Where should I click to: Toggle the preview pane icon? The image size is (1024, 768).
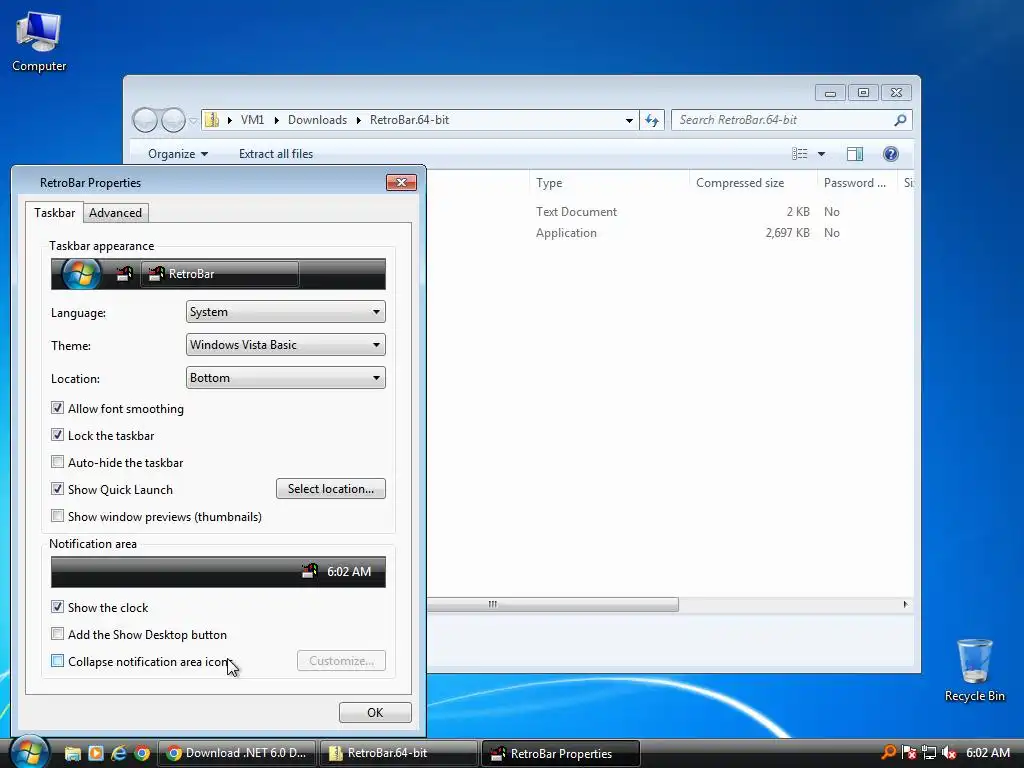click(854, 154)
